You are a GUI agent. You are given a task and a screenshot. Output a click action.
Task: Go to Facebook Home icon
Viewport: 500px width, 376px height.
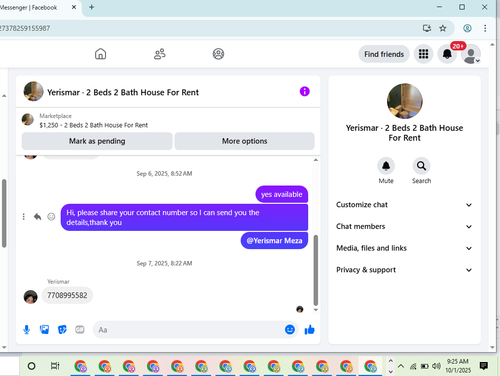click(x=100, y=54)
